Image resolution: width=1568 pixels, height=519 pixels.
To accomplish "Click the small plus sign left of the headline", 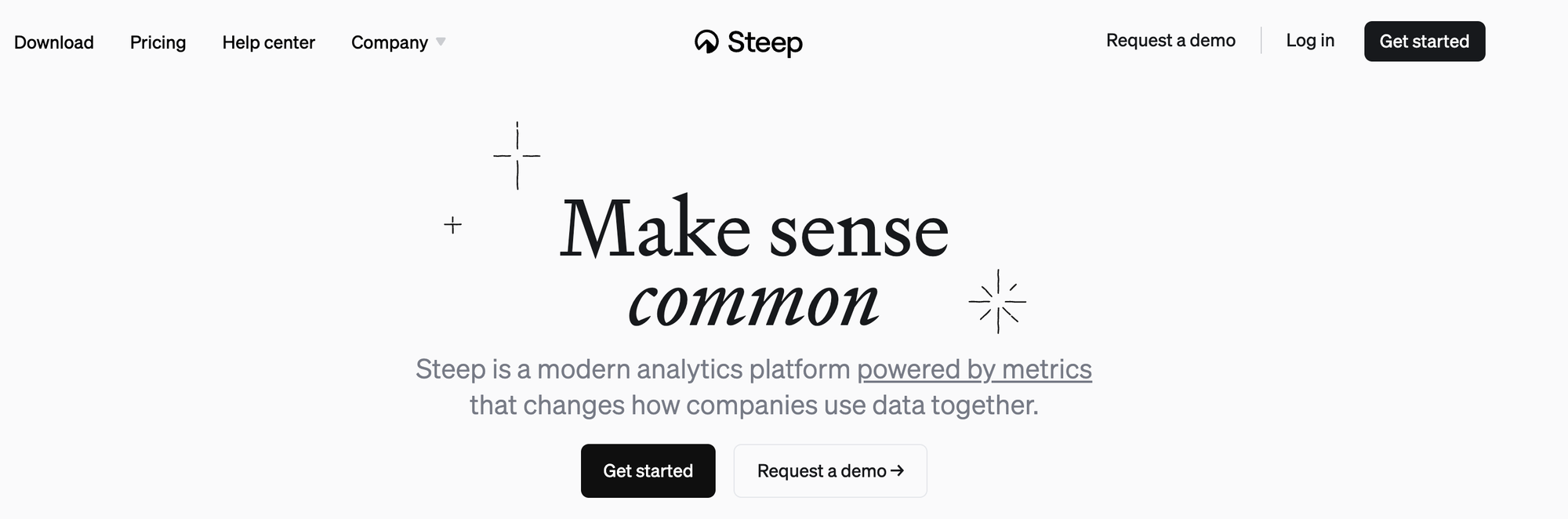I will [452, 226].
